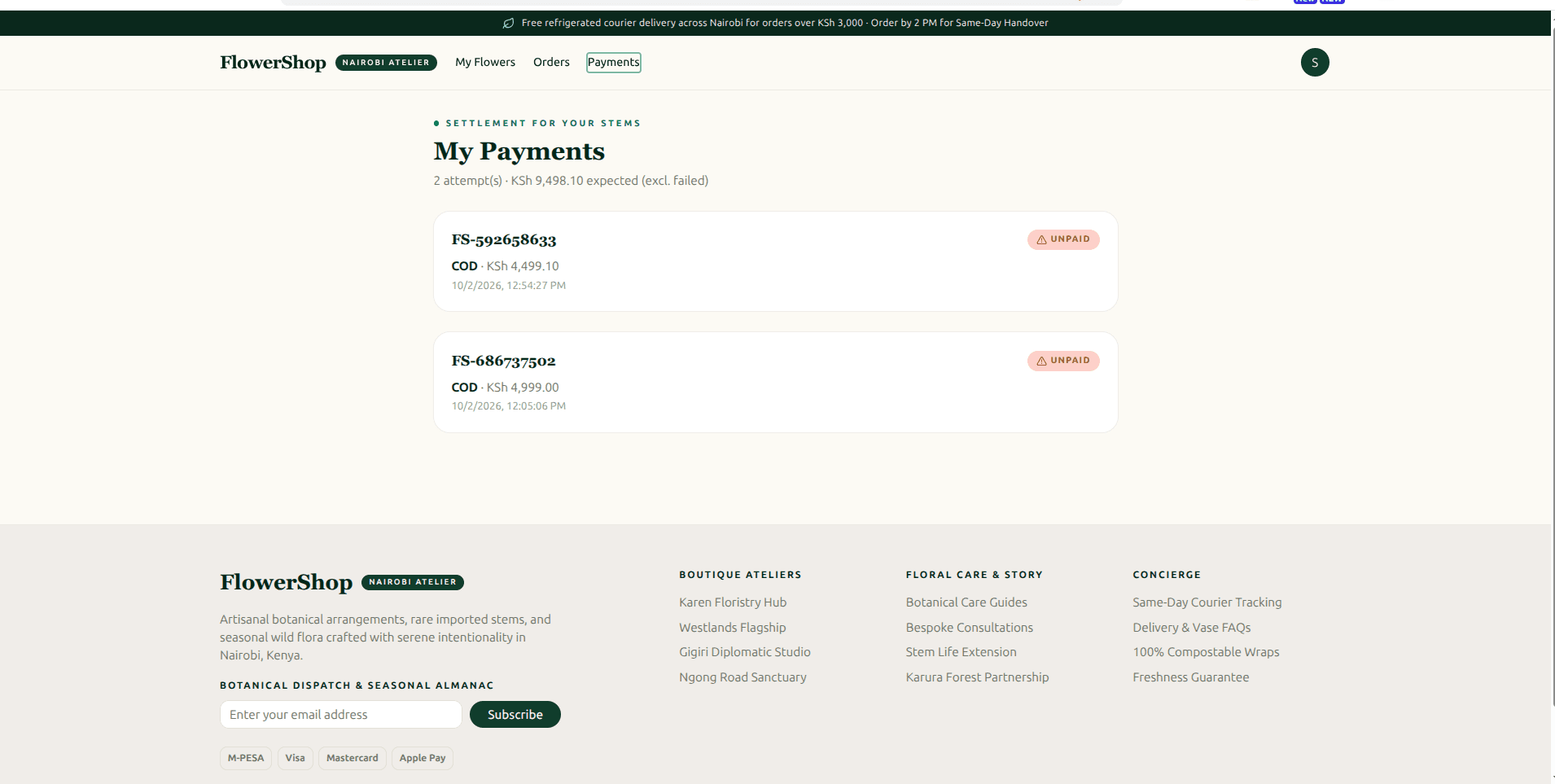Click the leaf icon in announcement banner
The width and height of the screenshot is (1555, 784).
pyautogui.click(x=509, y=23)
